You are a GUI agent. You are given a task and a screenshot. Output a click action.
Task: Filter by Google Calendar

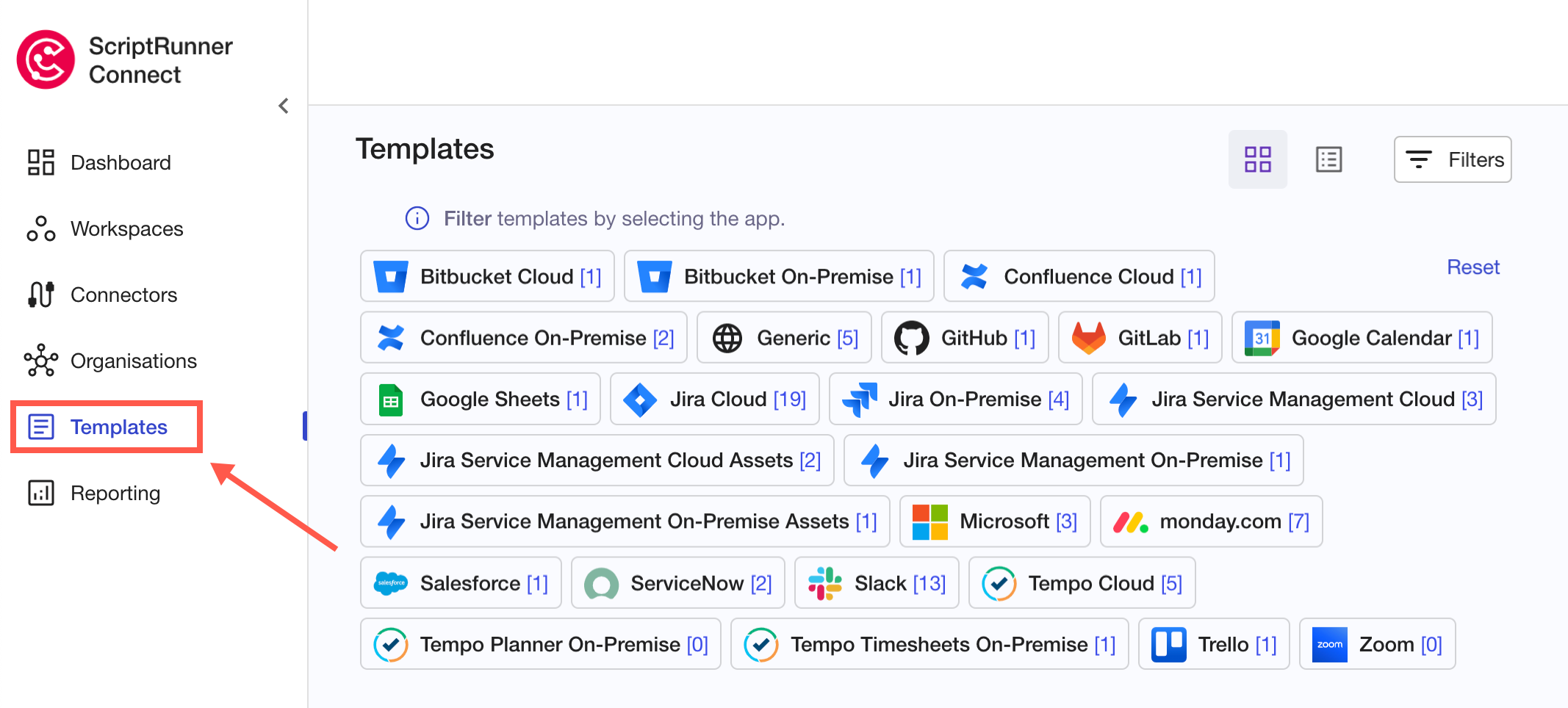1362,337
